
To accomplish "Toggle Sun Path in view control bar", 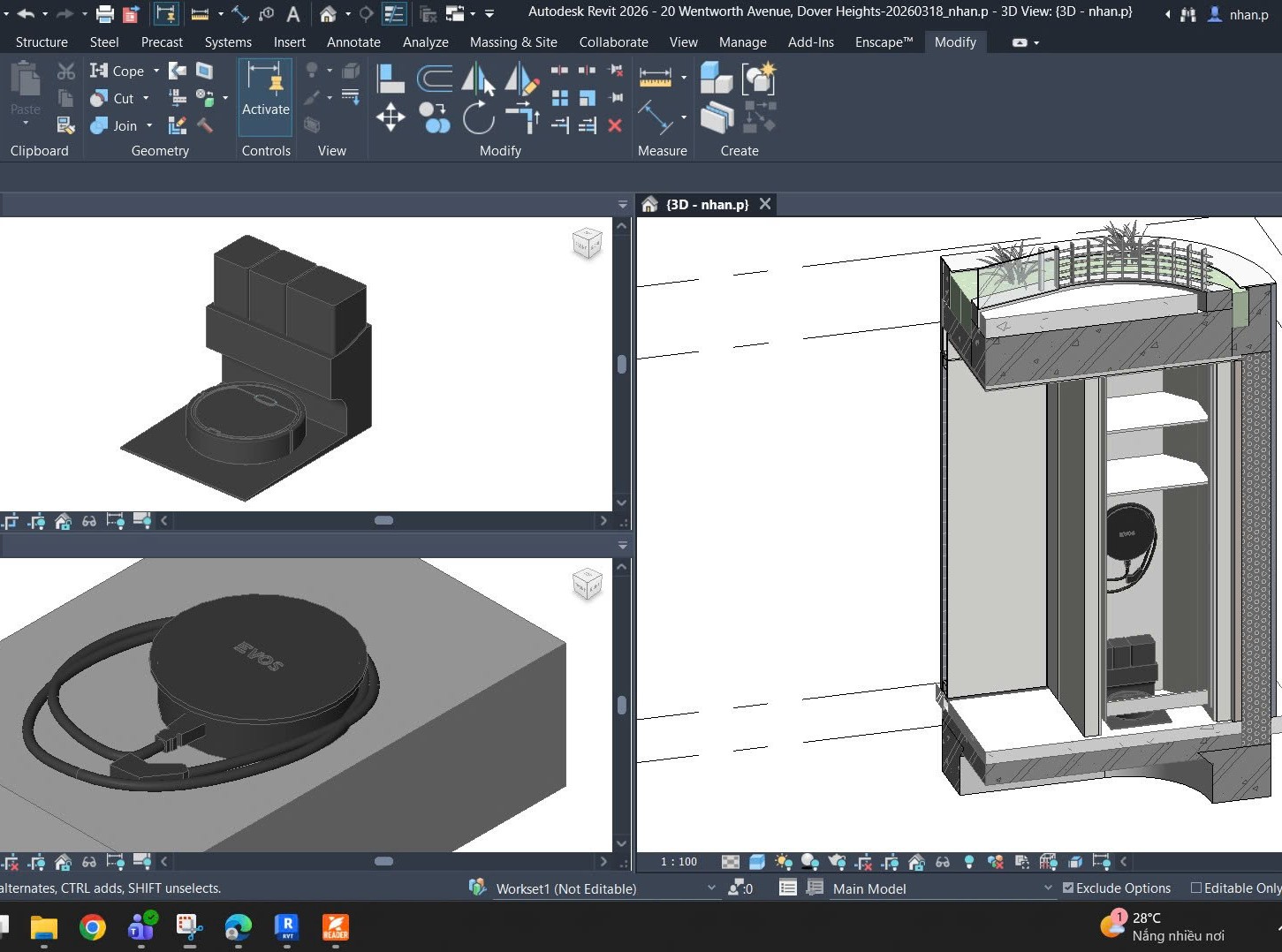I will pyautogui.click(x=783, y=862).
